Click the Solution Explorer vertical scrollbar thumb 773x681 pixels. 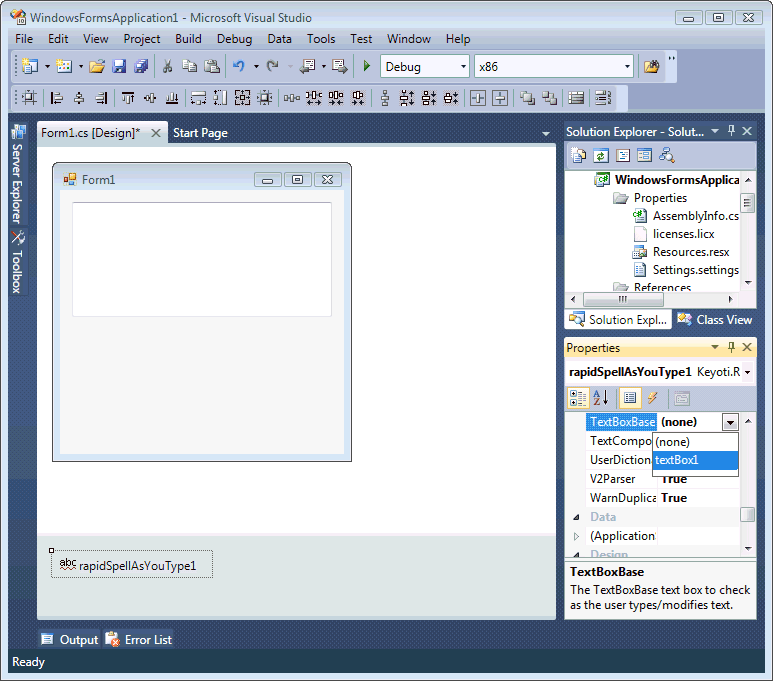click(x=748, y=202)
